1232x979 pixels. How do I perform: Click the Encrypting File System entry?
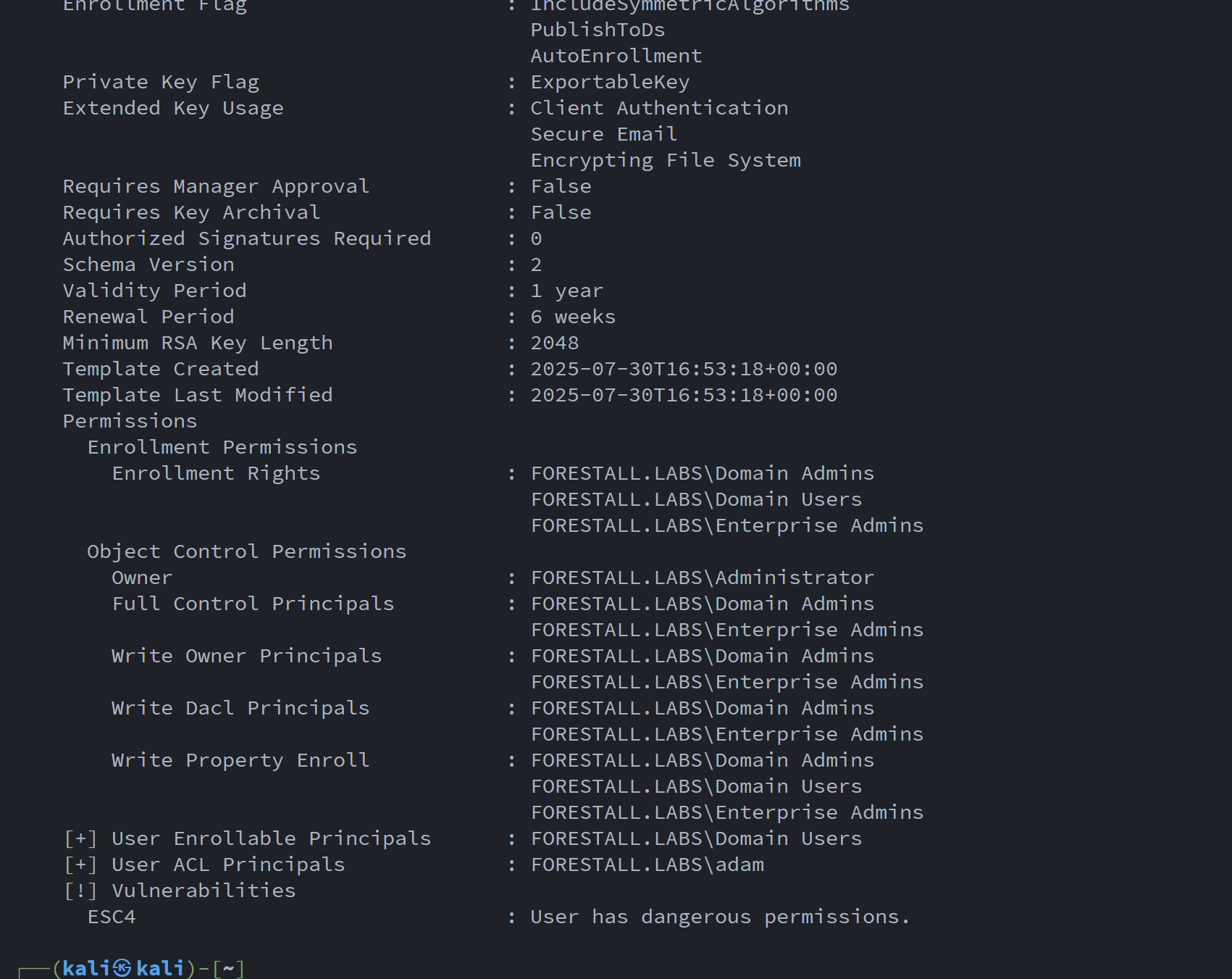[x=666, y=160]
